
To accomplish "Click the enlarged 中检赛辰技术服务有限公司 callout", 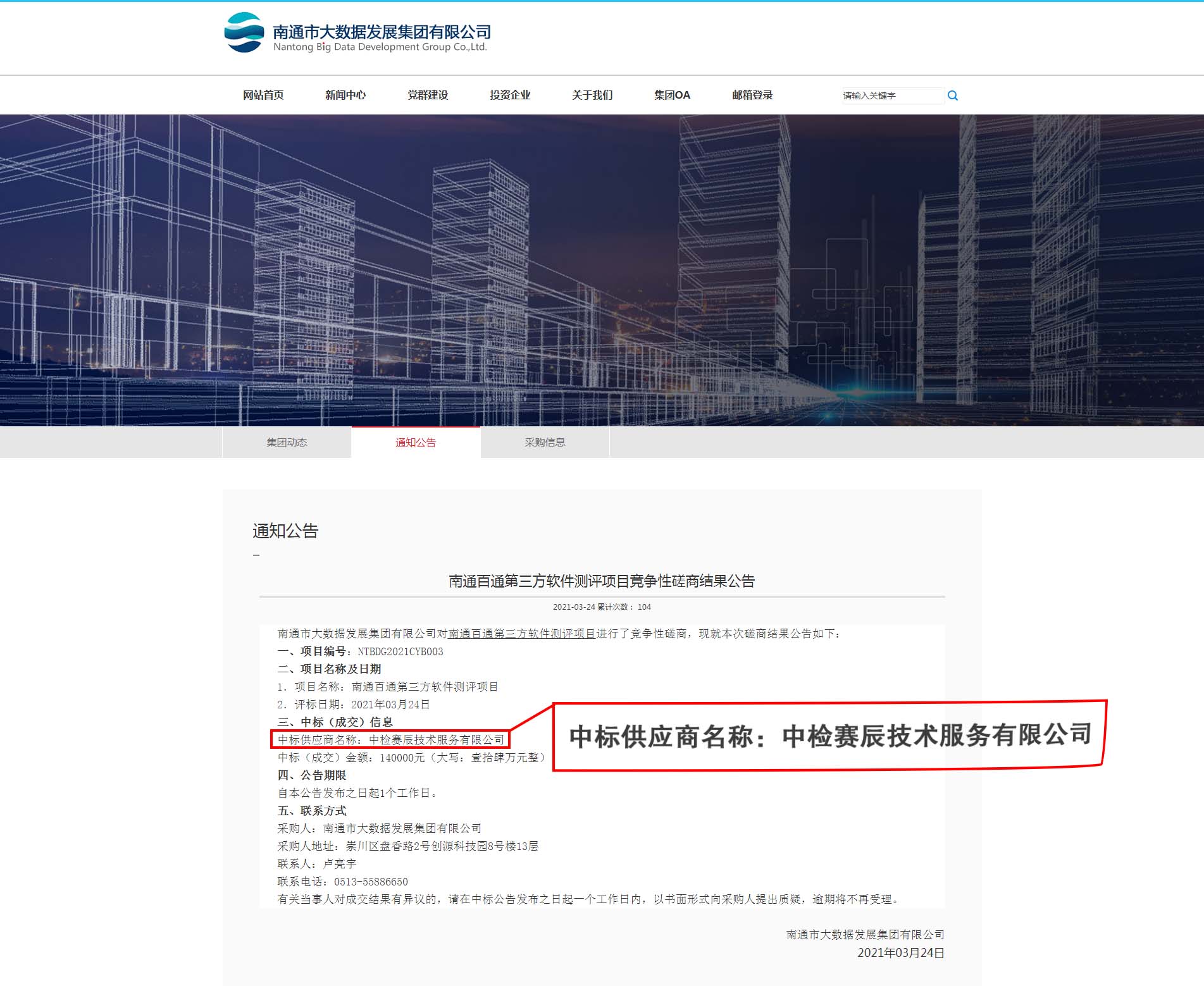I will 829,736.
